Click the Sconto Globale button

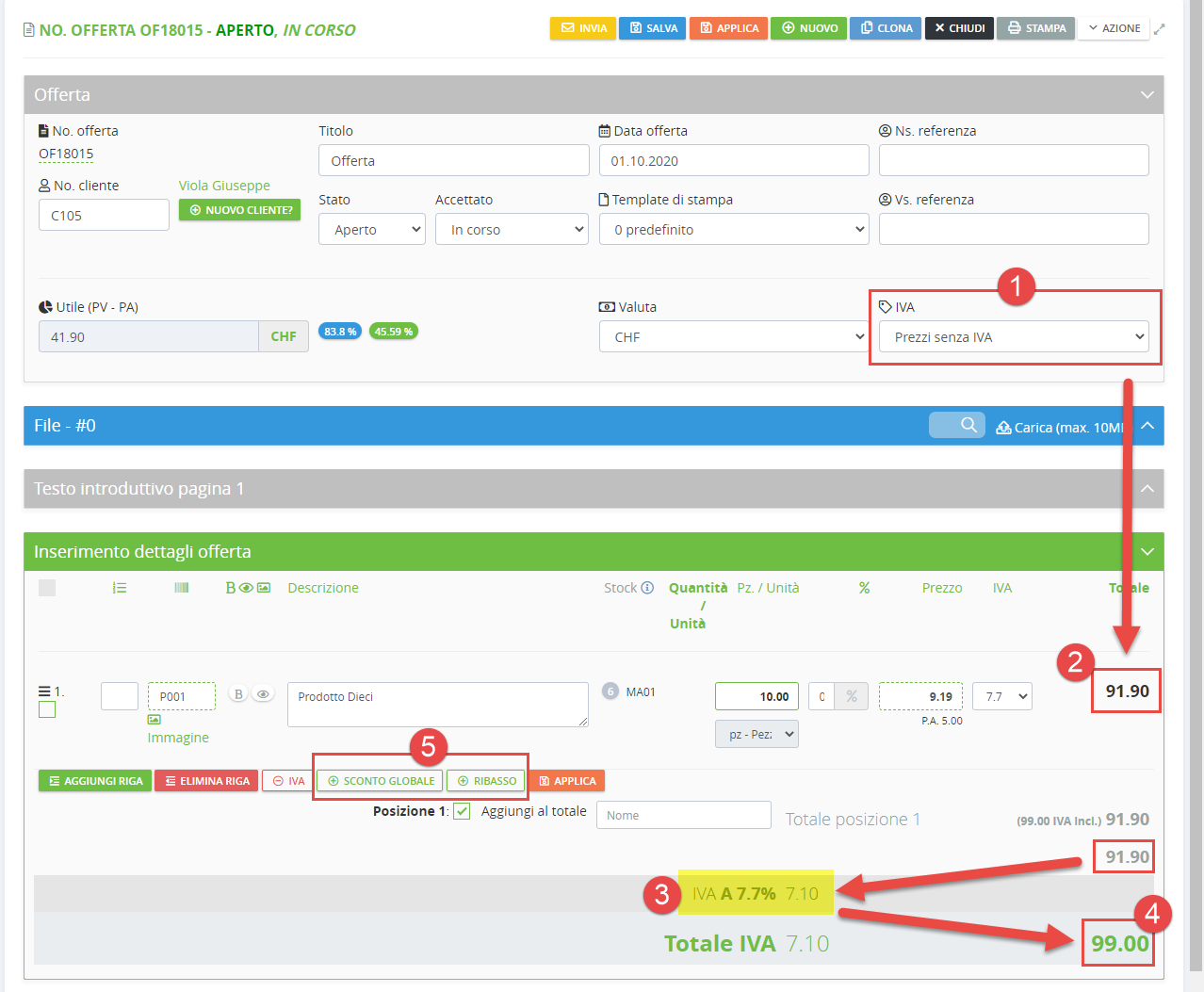[x=380, y=781]
